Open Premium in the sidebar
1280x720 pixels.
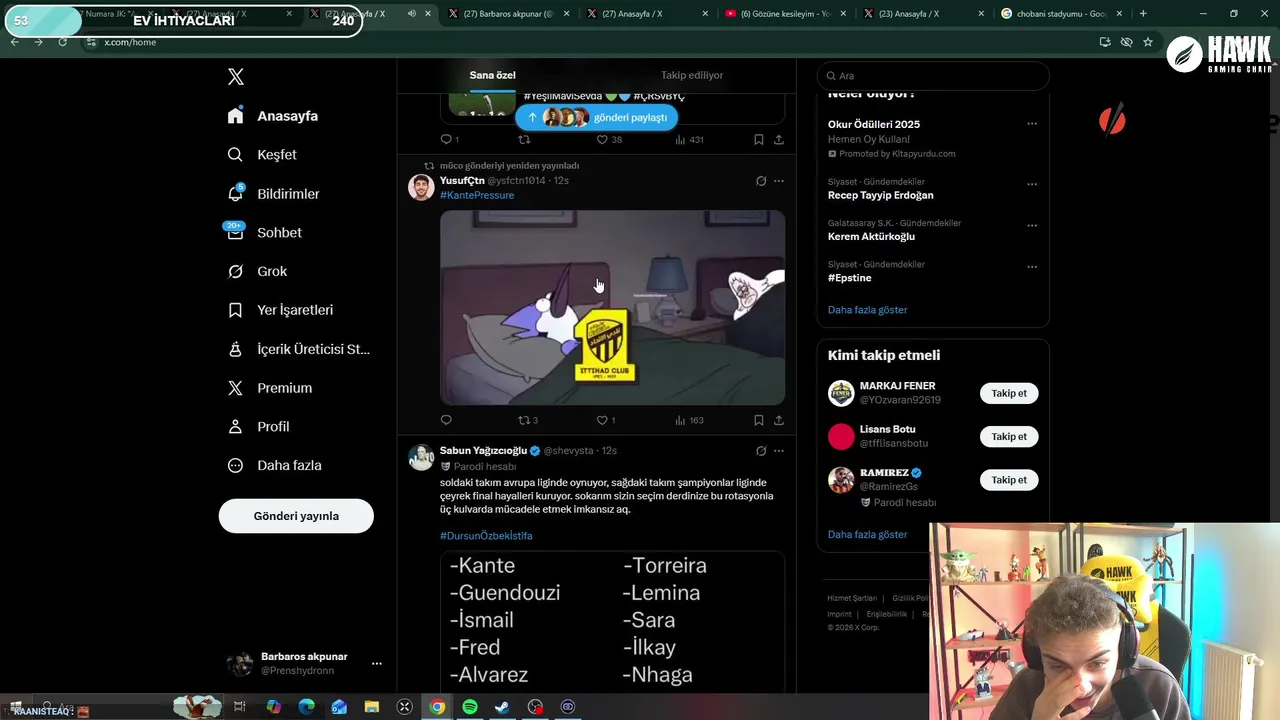coord(270,388)
